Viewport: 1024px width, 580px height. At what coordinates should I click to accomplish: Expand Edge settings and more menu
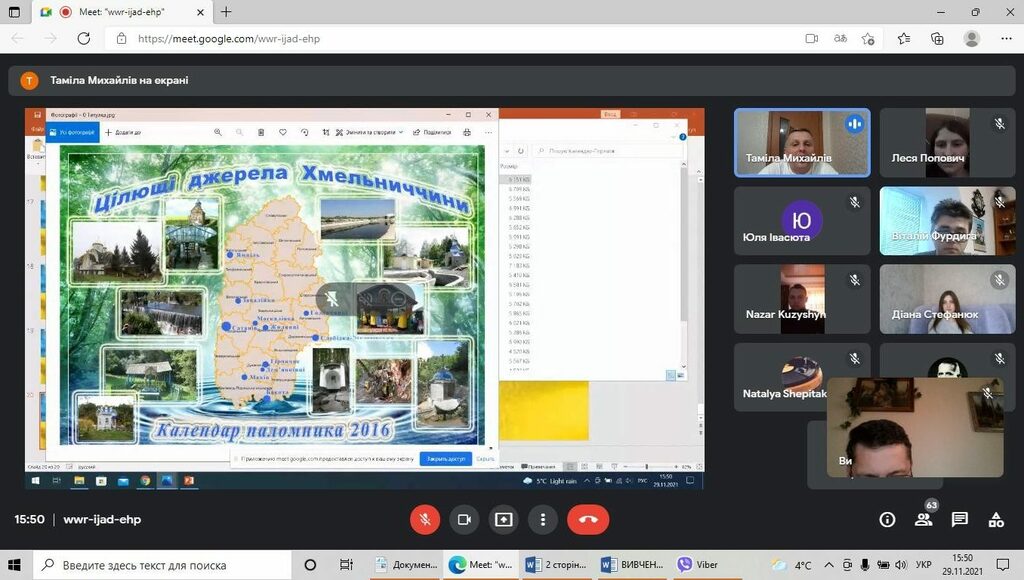tap(1004, 38)
